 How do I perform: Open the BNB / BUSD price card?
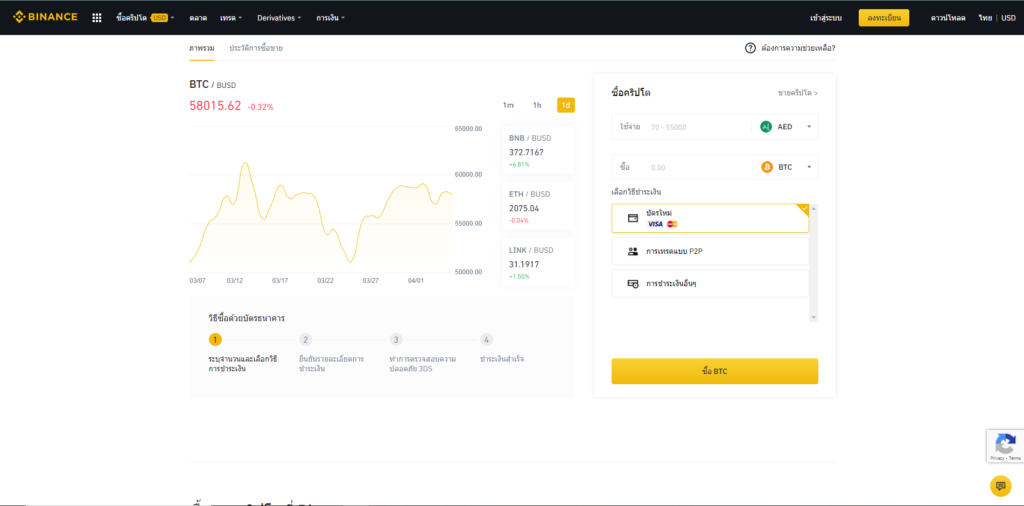[537, 150]
